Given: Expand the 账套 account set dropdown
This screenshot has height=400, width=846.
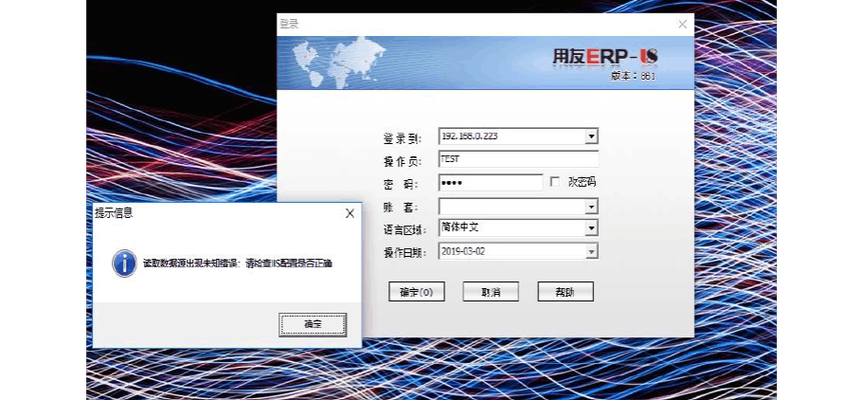Looking at the screenshot, I should click(x=592, y=207).
